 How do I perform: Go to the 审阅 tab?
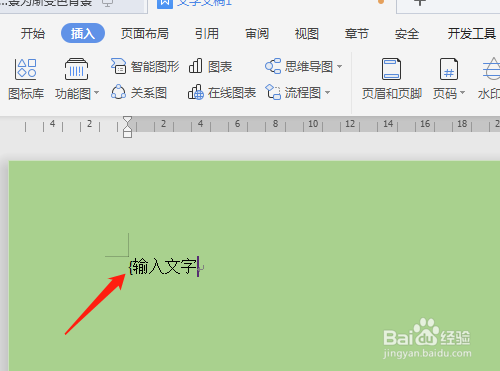coord(257,34)
